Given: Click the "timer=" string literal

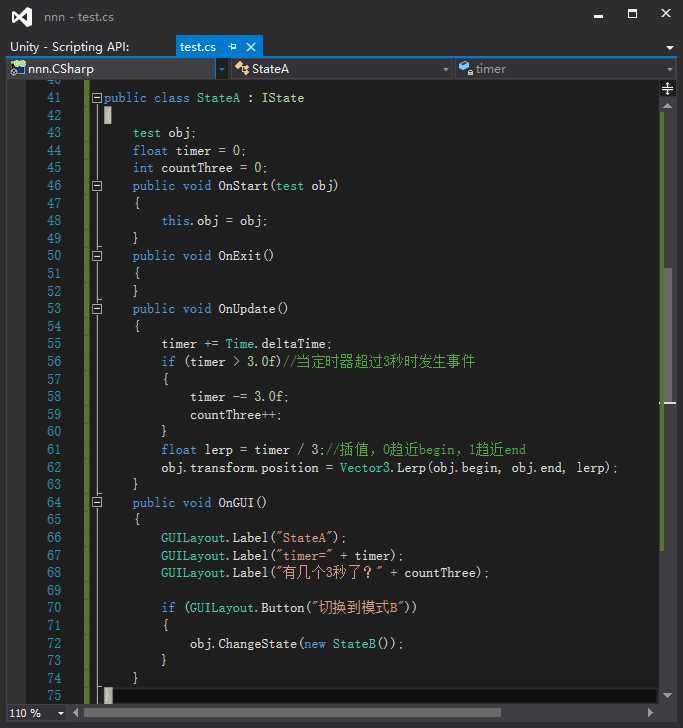Looking at the screenshot, I should pyautogui.click(x=304, y=555).
